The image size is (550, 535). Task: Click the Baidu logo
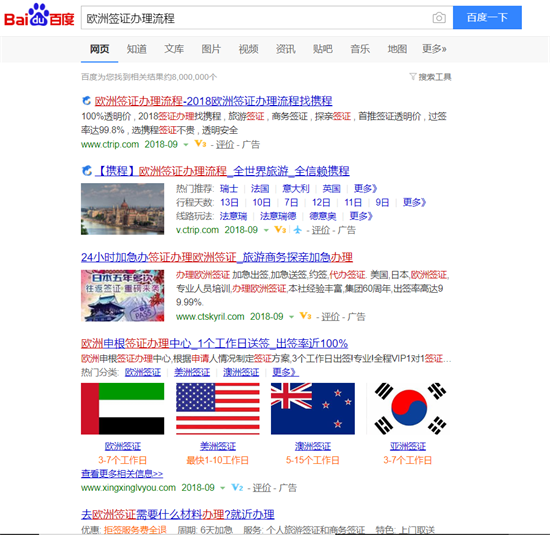(39, 15)
